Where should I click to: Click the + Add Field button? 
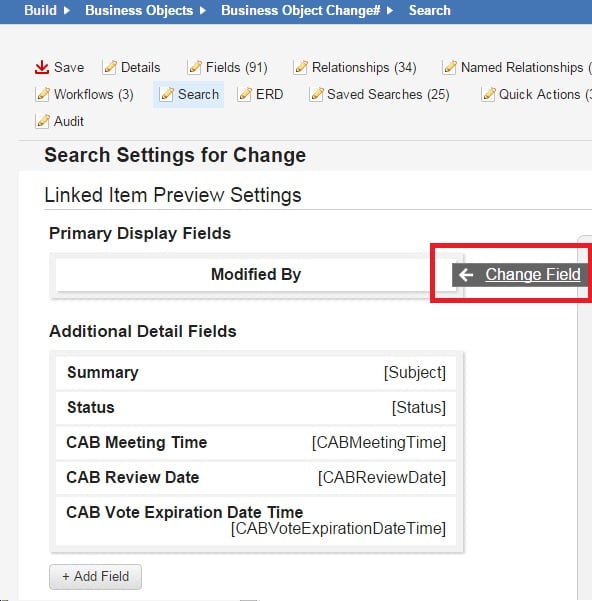pos(95,576)
